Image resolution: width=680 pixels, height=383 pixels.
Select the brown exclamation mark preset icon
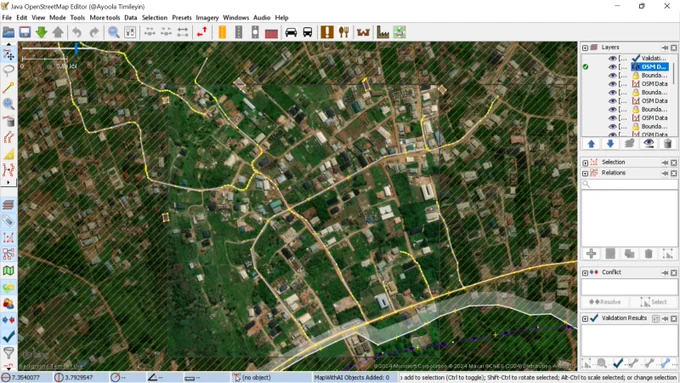[327, 32]
